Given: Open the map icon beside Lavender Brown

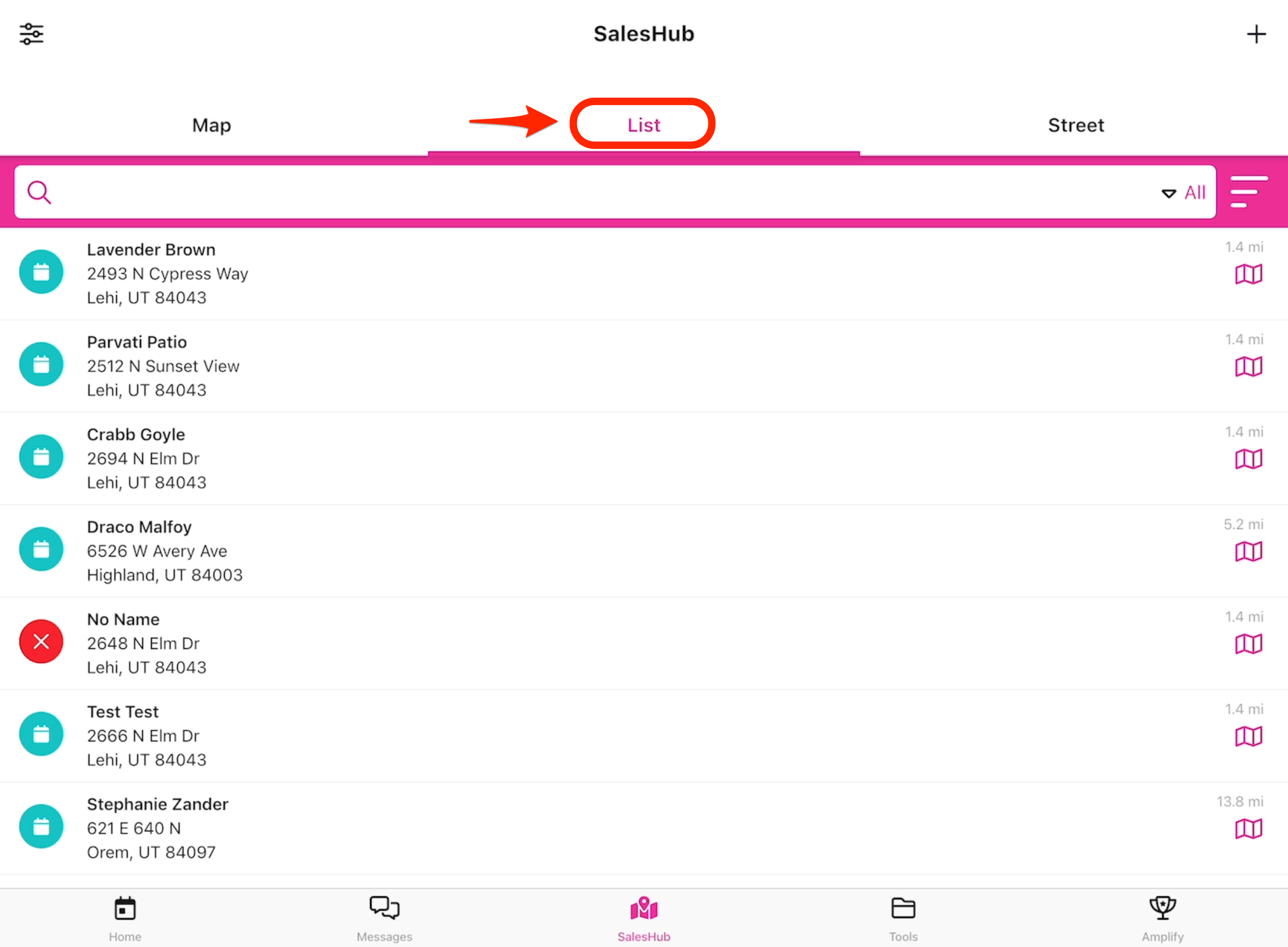Looking at the screenshot, I should point(1249,274).
